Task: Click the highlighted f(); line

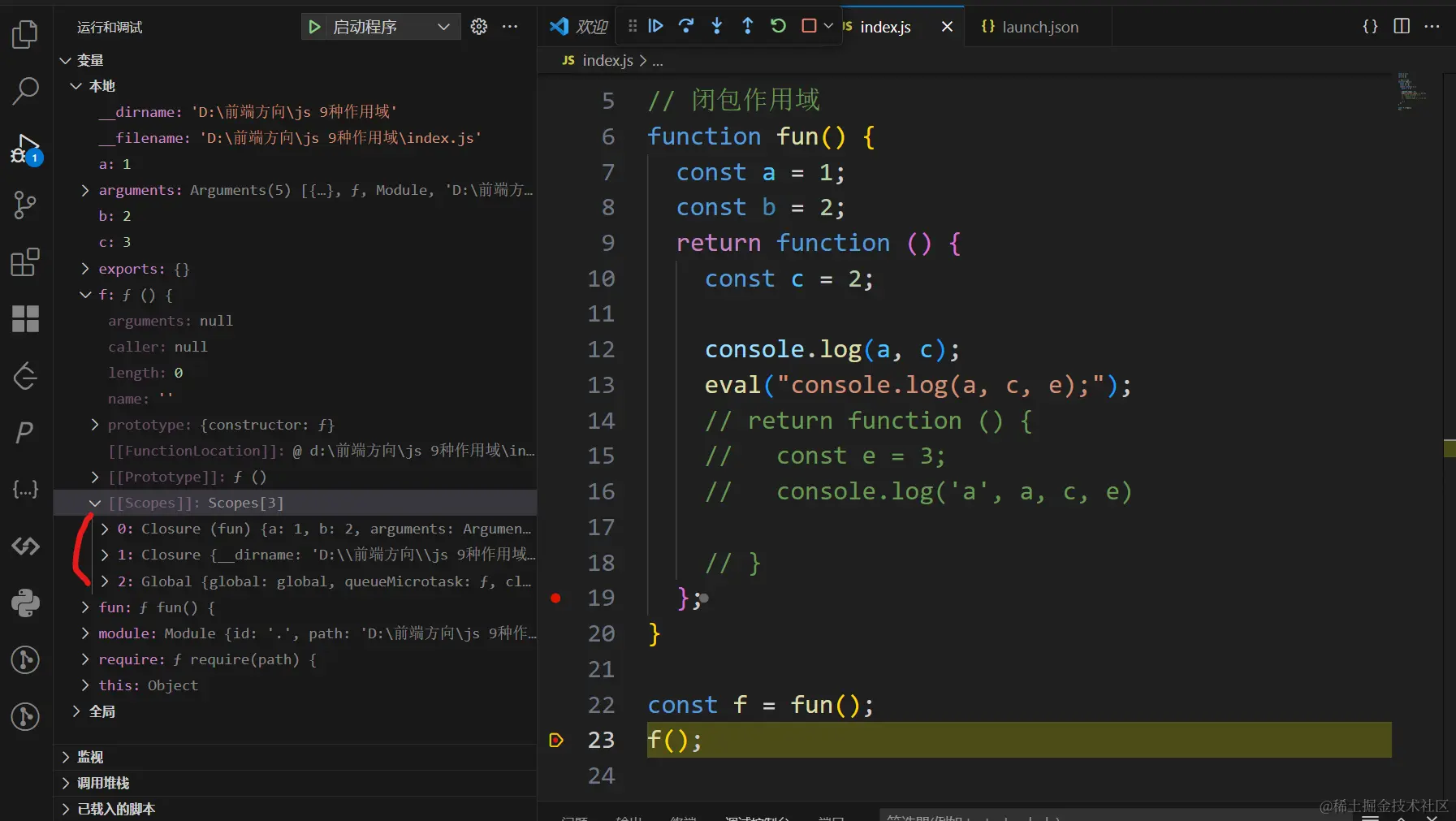Action: click(x=1019, y=740)
